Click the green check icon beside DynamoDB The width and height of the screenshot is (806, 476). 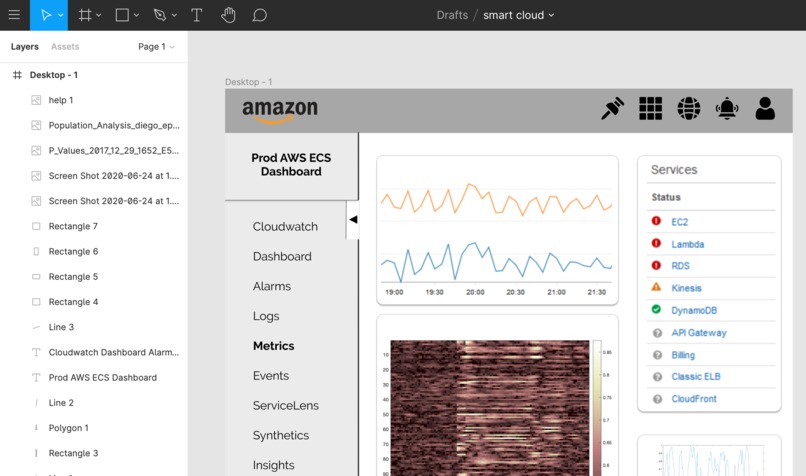656,309
